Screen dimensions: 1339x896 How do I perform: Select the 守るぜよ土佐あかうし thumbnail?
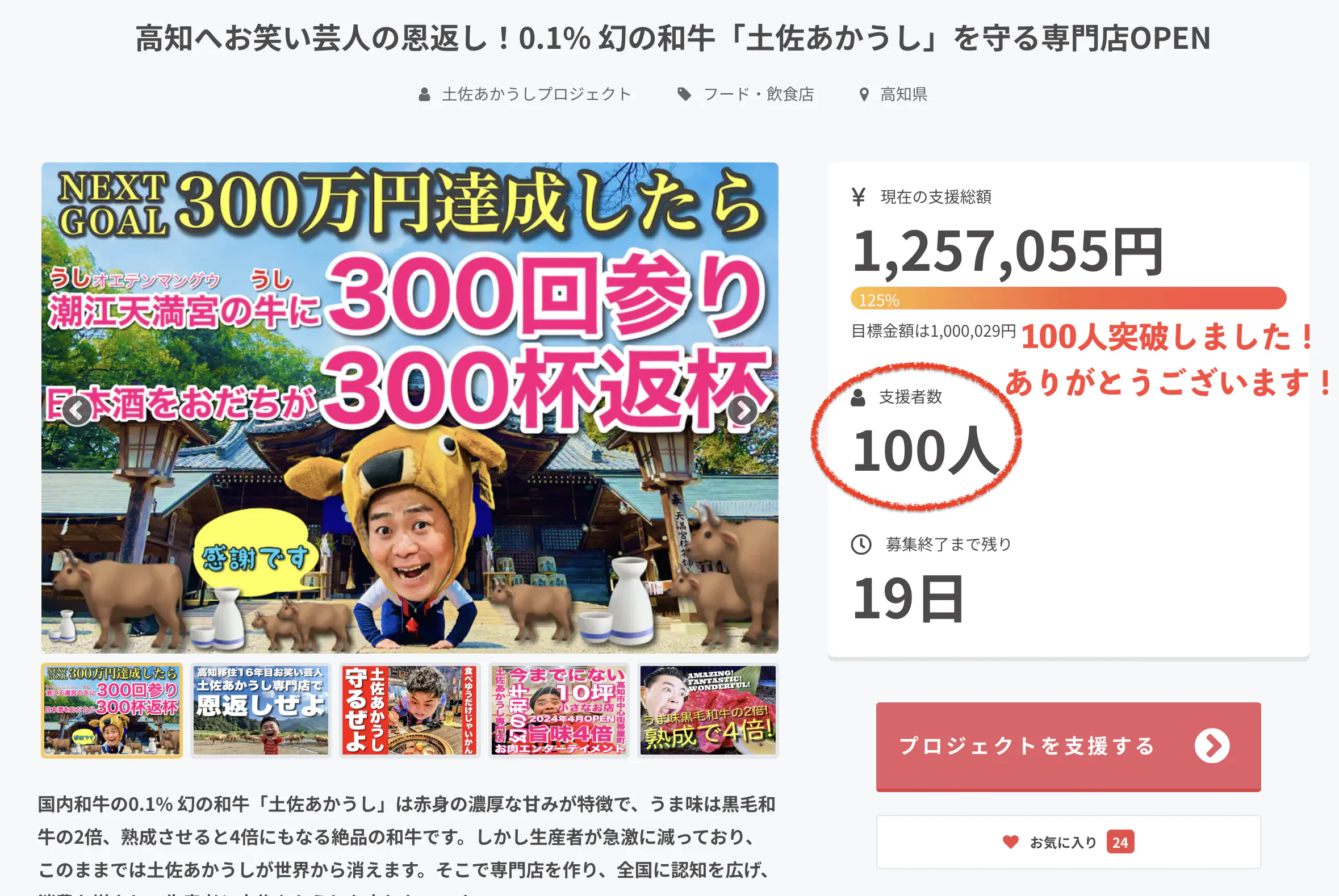coord(410,710)
